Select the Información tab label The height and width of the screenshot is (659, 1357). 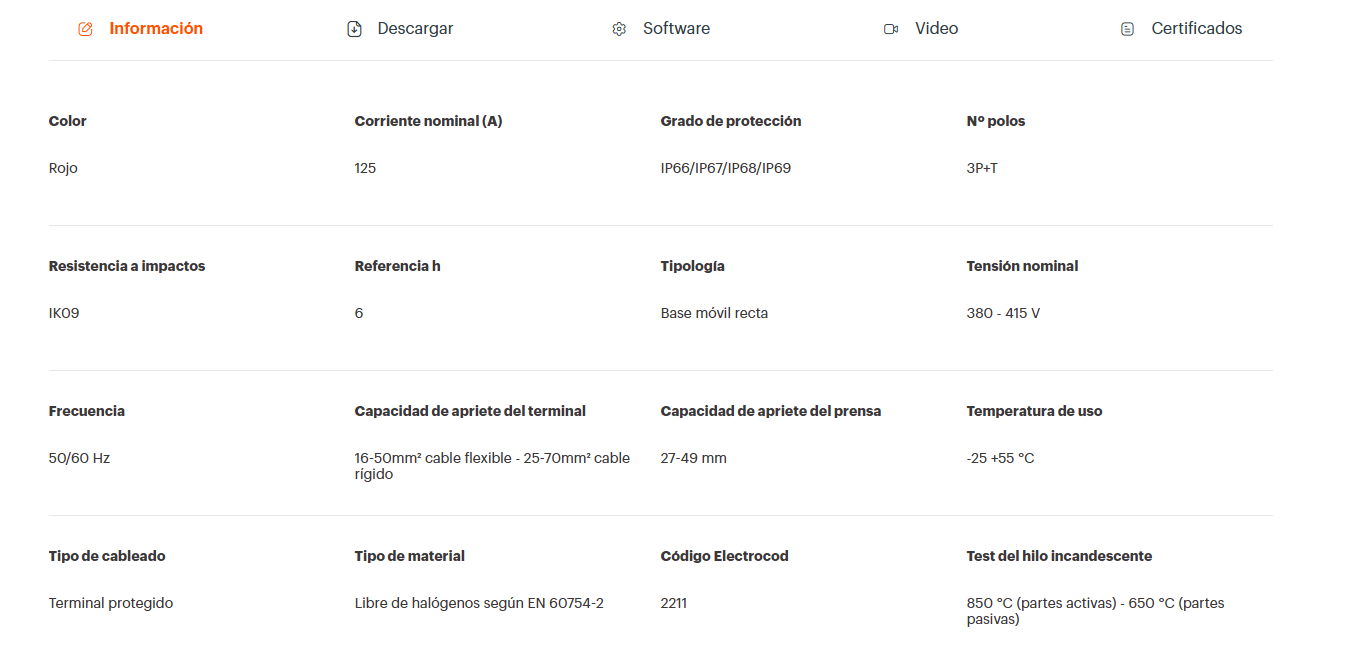coord(156,29)
